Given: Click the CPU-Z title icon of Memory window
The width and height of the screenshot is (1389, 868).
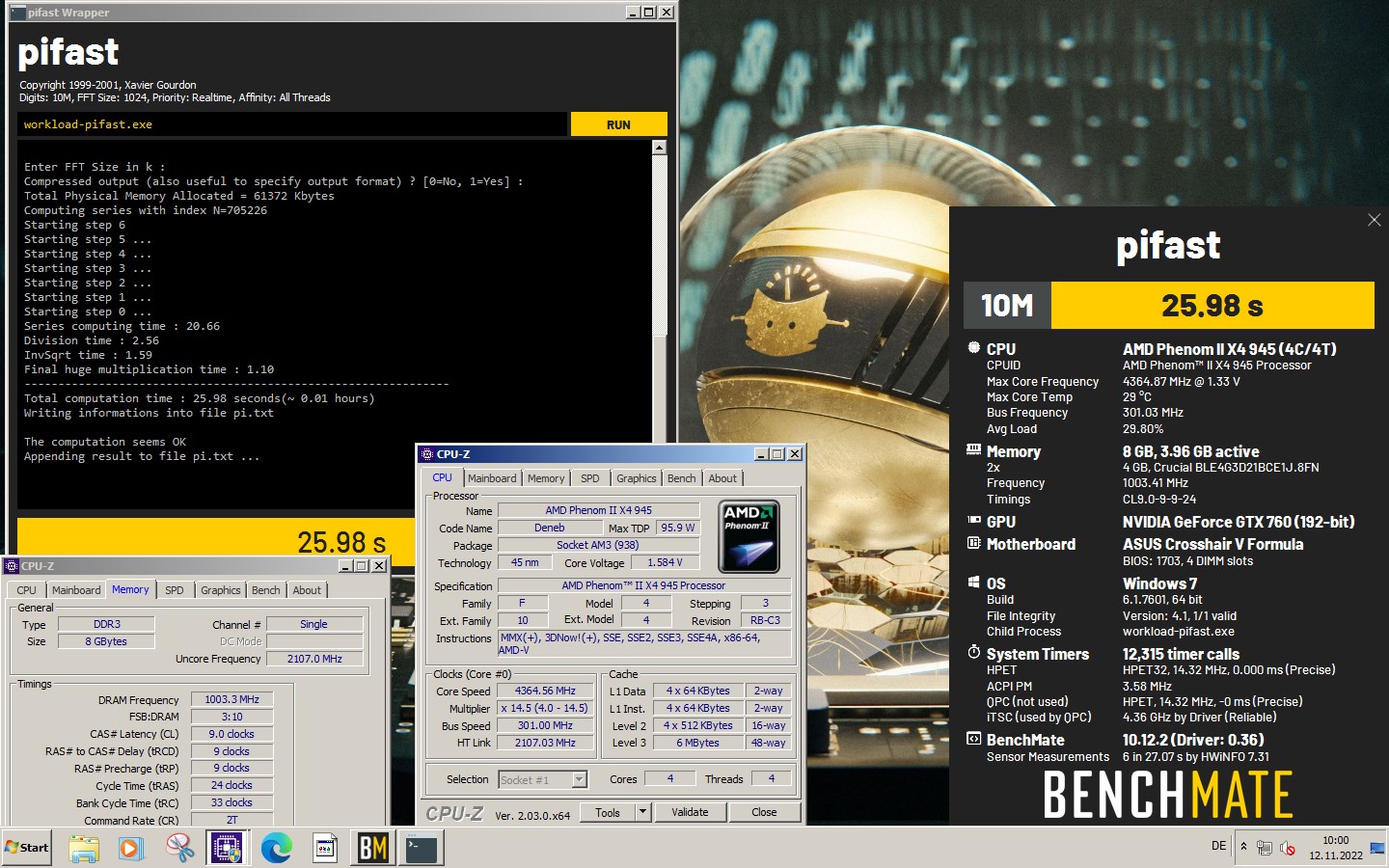Looking at the screenshot, I should click(x=12, y=566).
